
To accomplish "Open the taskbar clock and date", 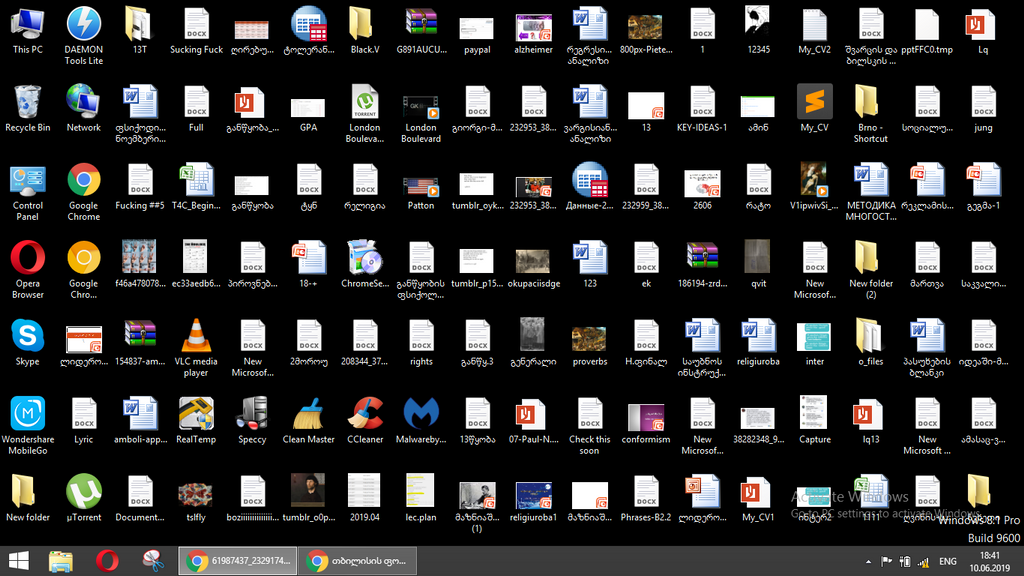I will pos(989,562).
